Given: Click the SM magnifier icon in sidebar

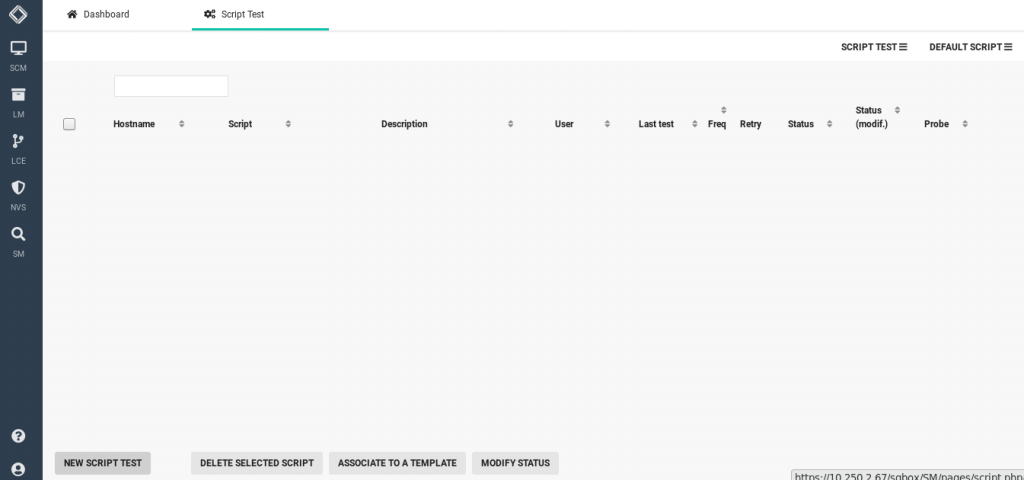Looking at the screenshot, I should [18, 234].
